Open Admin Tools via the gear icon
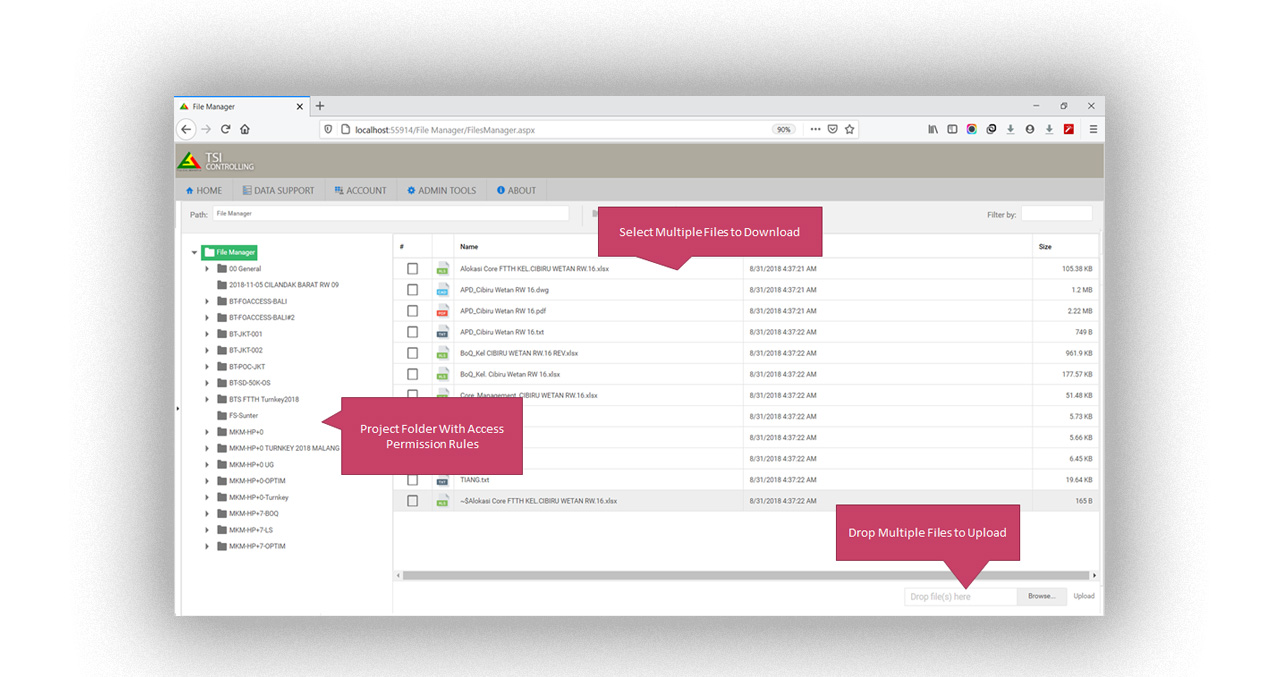This screenshot has height=677, width=1280. (x=412, y=190)
